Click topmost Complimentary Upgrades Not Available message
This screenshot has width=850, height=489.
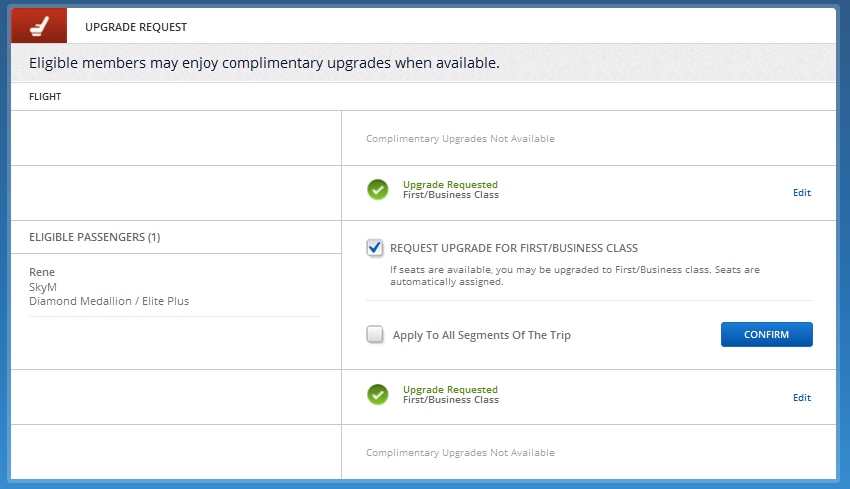[460, 139]
